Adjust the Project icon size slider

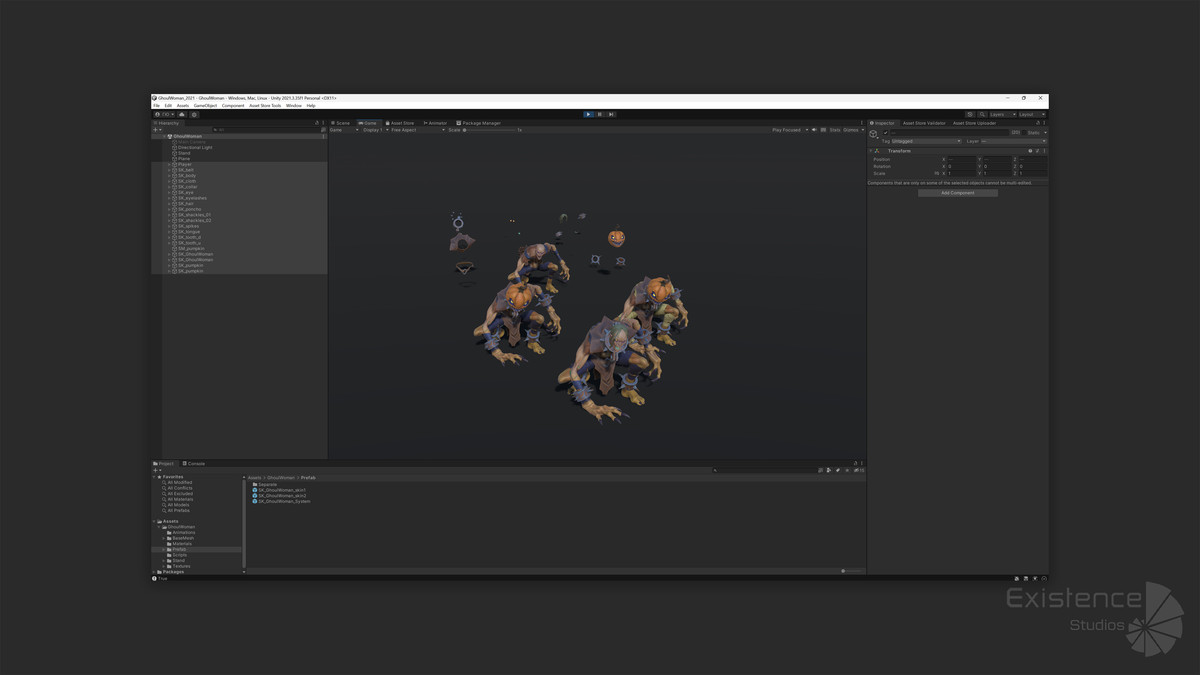click(849, 571)
